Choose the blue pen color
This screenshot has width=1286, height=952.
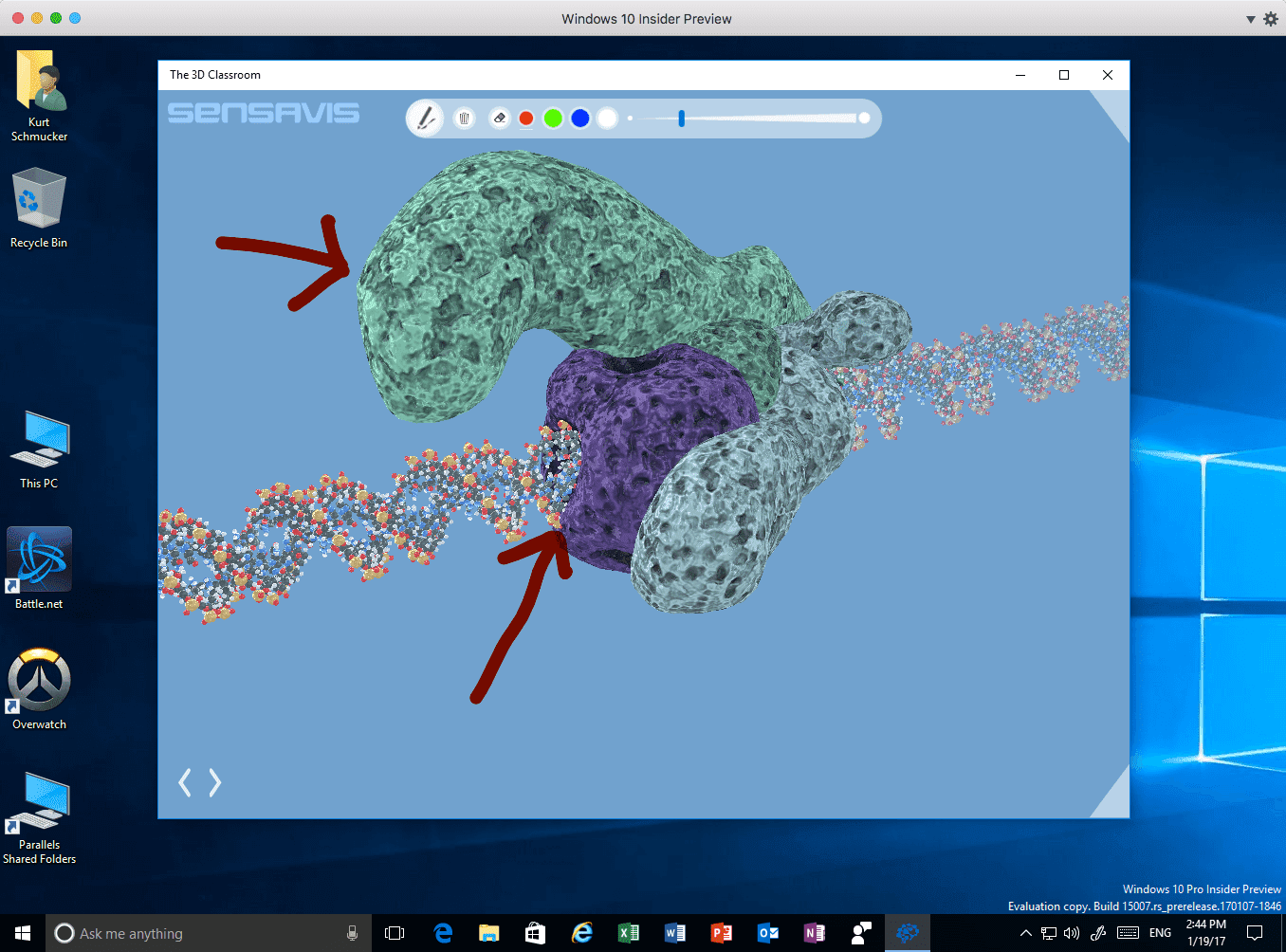coord(580,118)
